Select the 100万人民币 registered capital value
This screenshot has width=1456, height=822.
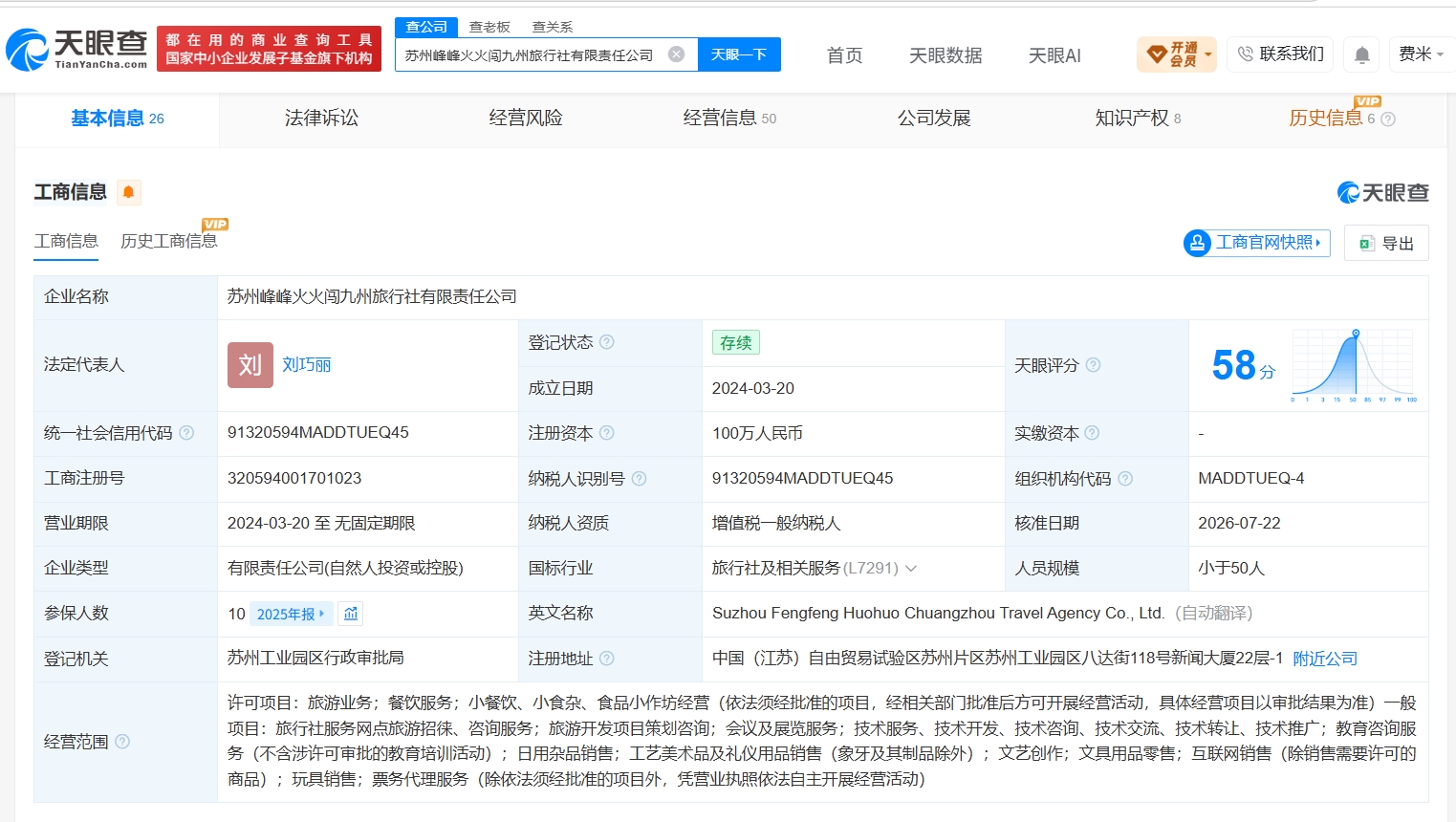(757, 433)
